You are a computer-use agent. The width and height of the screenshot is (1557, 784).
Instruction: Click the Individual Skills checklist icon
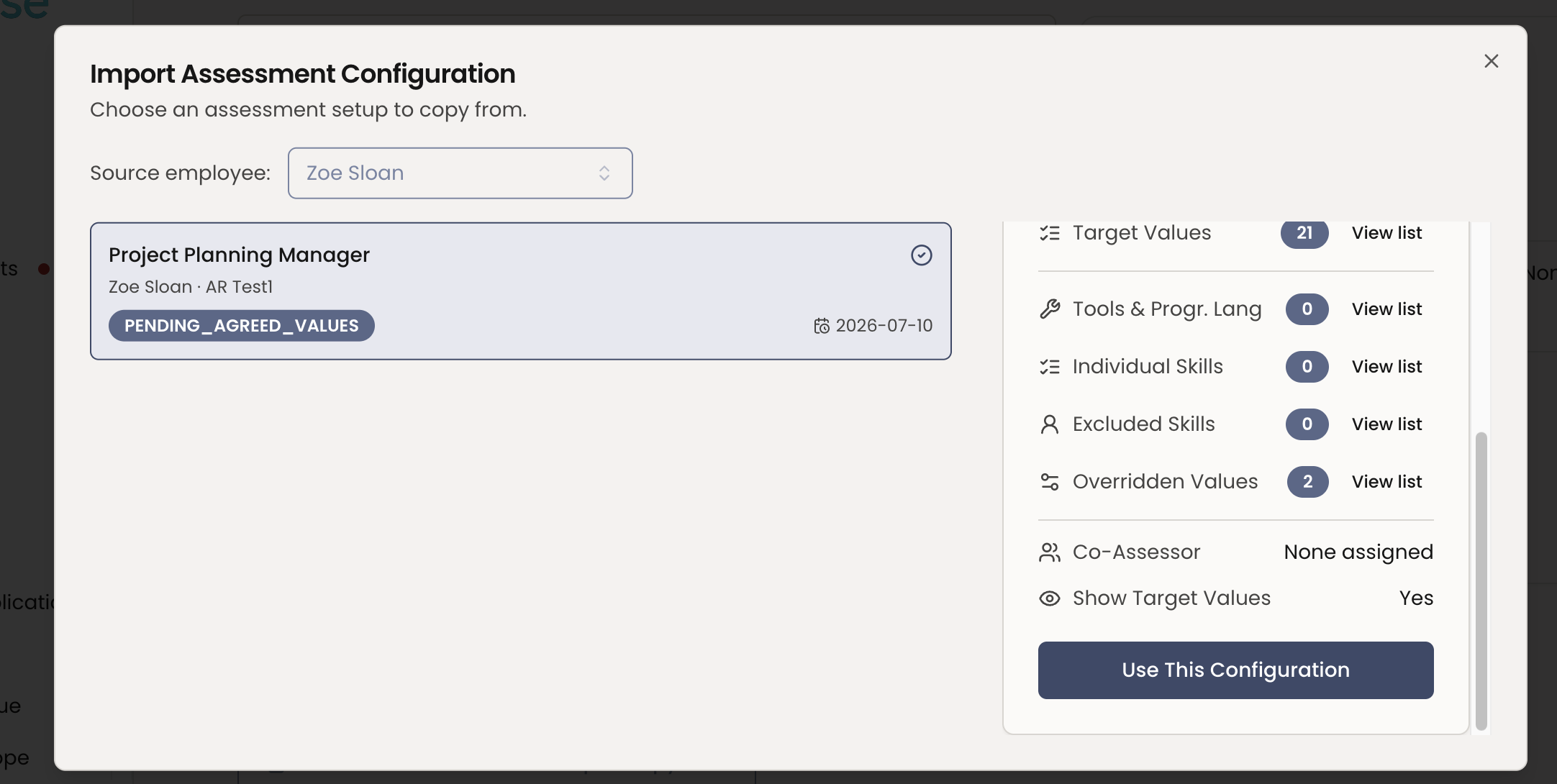pos(1050,367)
